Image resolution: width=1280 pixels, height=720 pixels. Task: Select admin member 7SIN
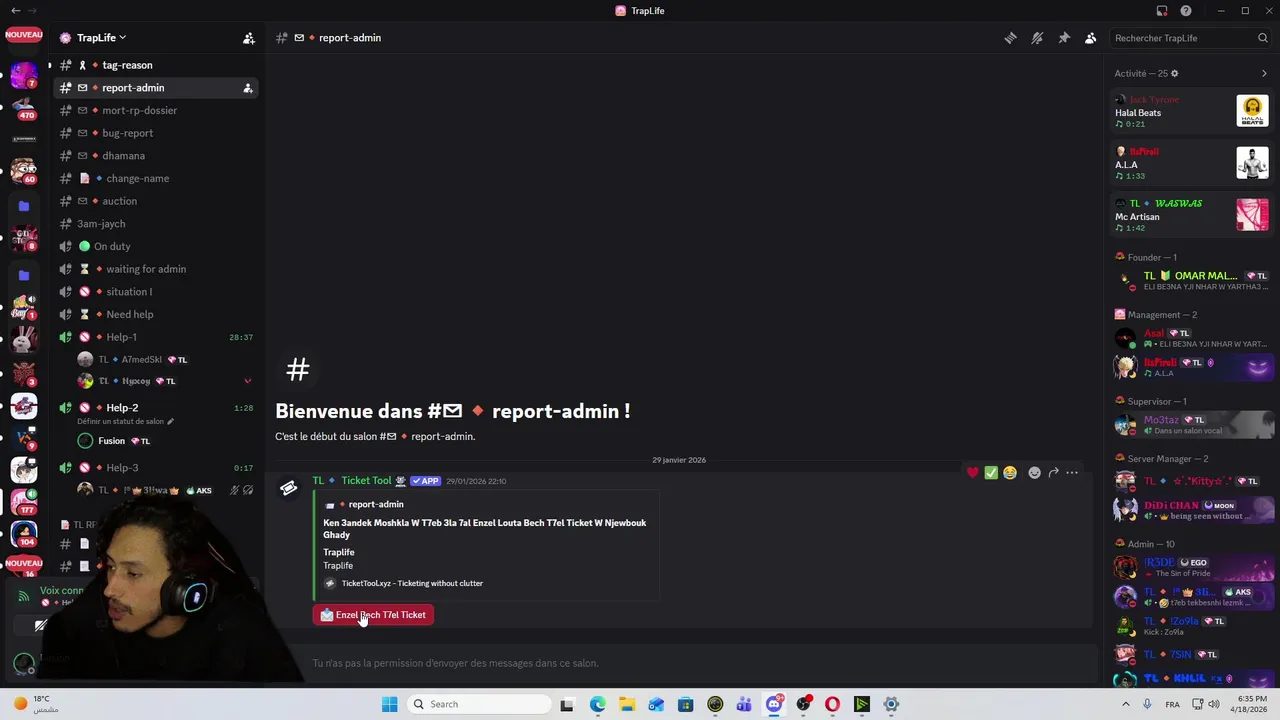pos(1191,654)
